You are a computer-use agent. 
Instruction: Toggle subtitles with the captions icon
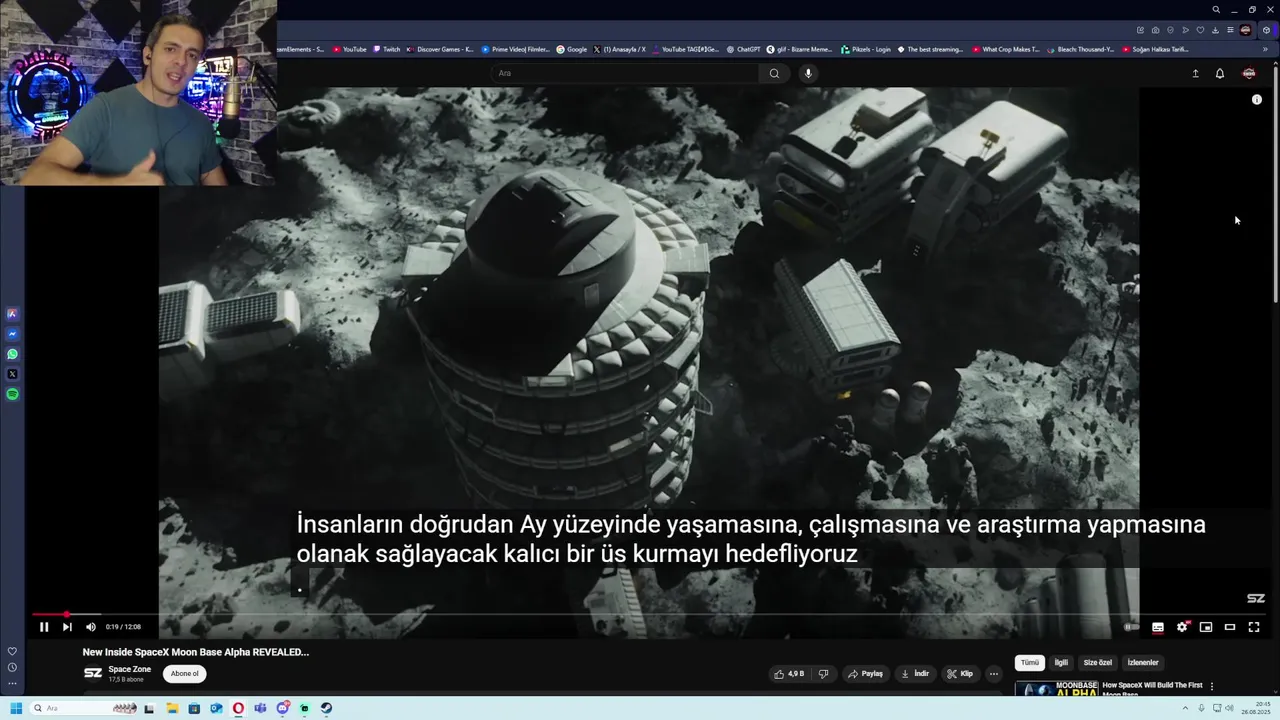pyautogui.click(x=1158, y=627)
